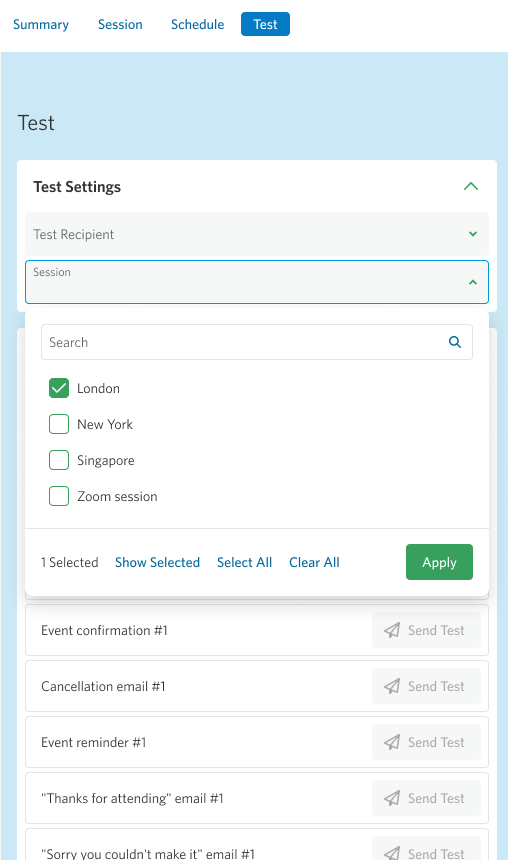
Task: Open the Schedule tab
Action: (x=197, y=25)
